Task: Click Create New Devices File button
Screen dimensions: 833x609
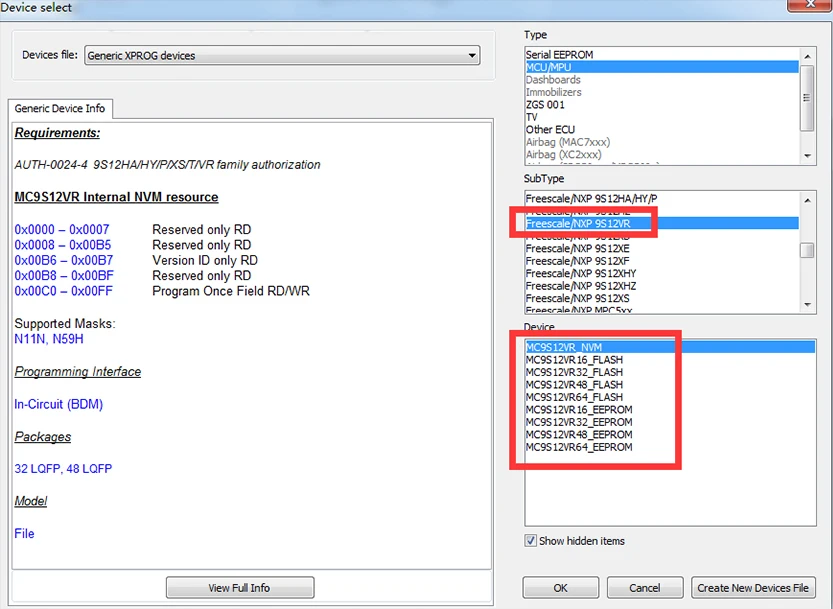Action: click(753, 588)
